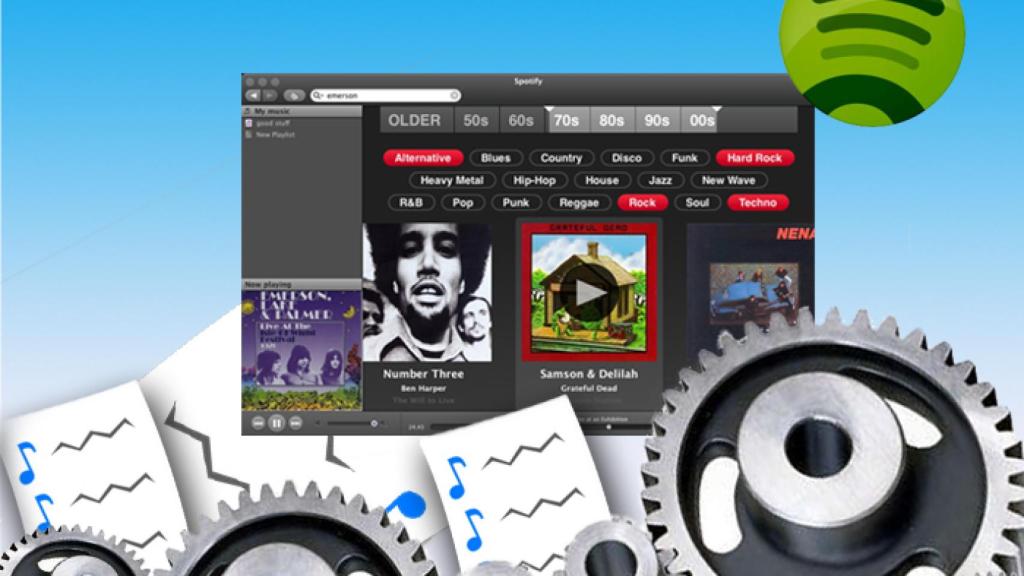This screenshot has height=576, width=1024.
Task: Pause playback with the pause button
Action: click(x=277, y=423)
